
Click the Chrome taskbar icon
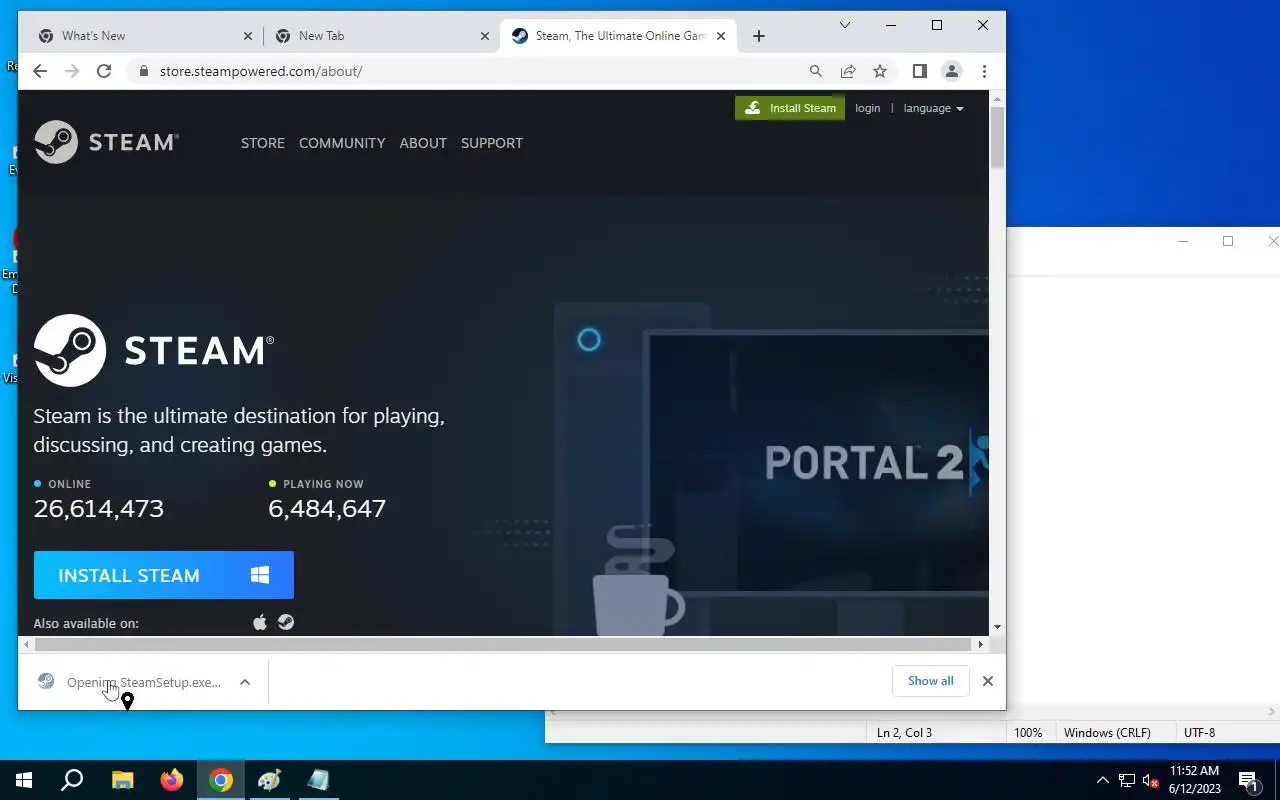(221, 780)
